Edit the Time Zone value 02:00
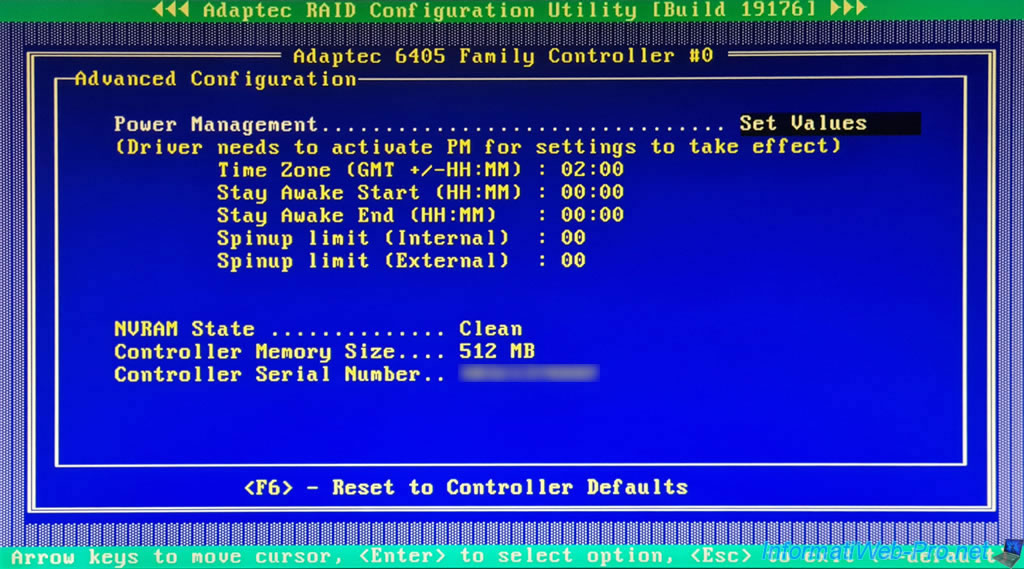This screenshot has width=1024, height=569. (x=592, y=170)
